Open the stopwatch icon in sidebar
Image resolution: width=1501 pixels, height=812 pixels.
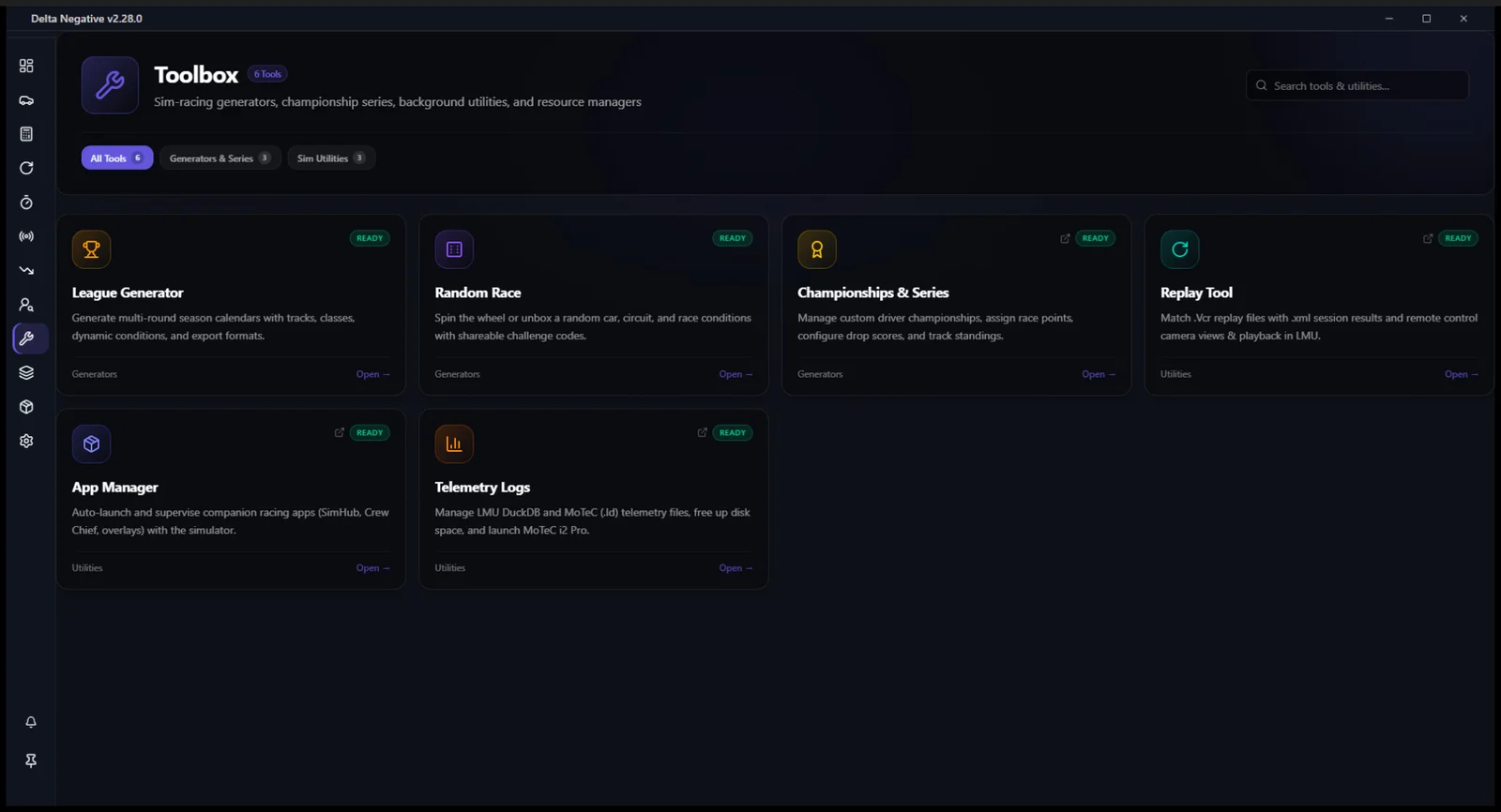(26, 203)
